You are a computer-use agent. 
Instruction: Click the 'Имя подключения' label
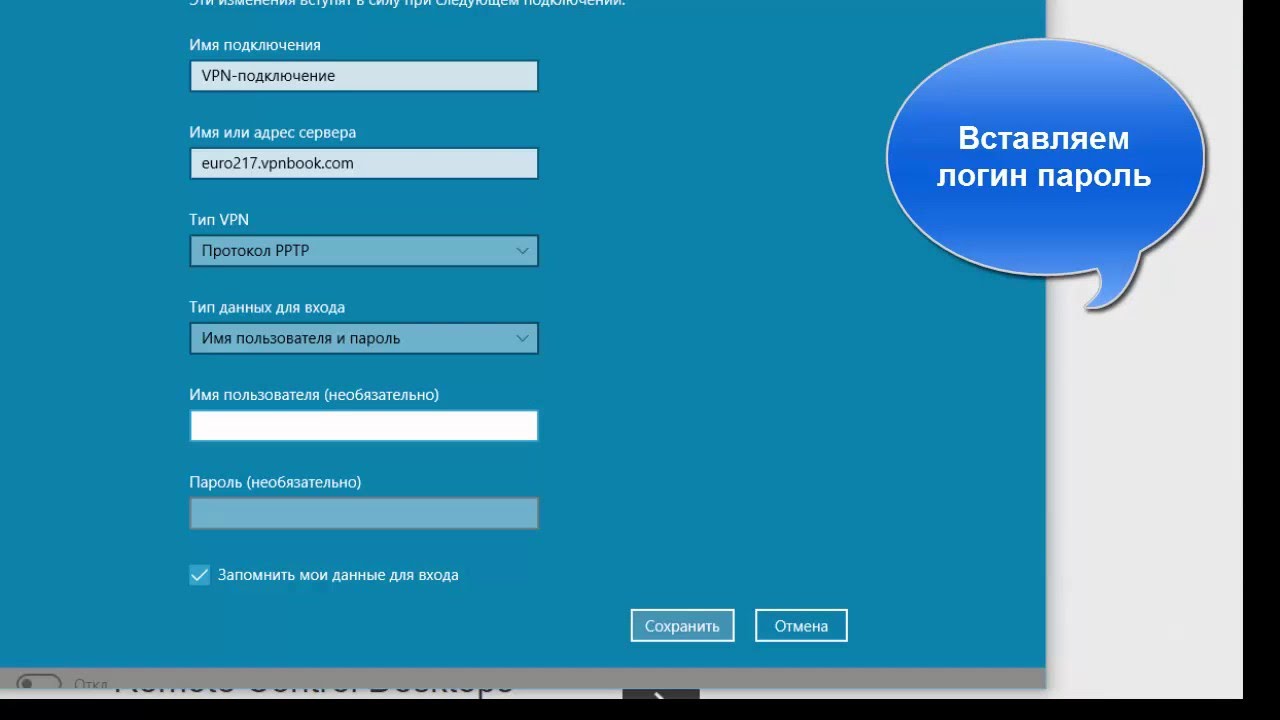click(x=255, y=45)
